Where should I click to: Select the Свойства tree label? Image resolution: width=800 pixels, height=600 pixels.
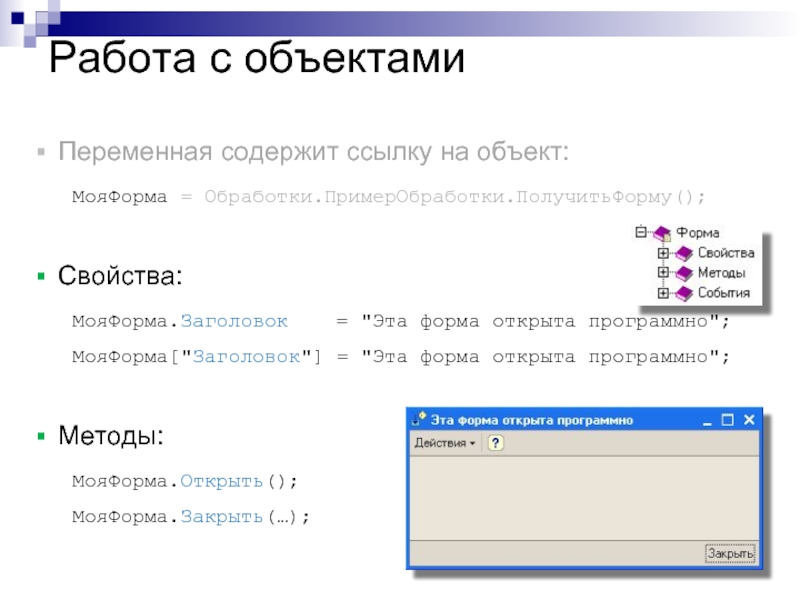[726, 253]
